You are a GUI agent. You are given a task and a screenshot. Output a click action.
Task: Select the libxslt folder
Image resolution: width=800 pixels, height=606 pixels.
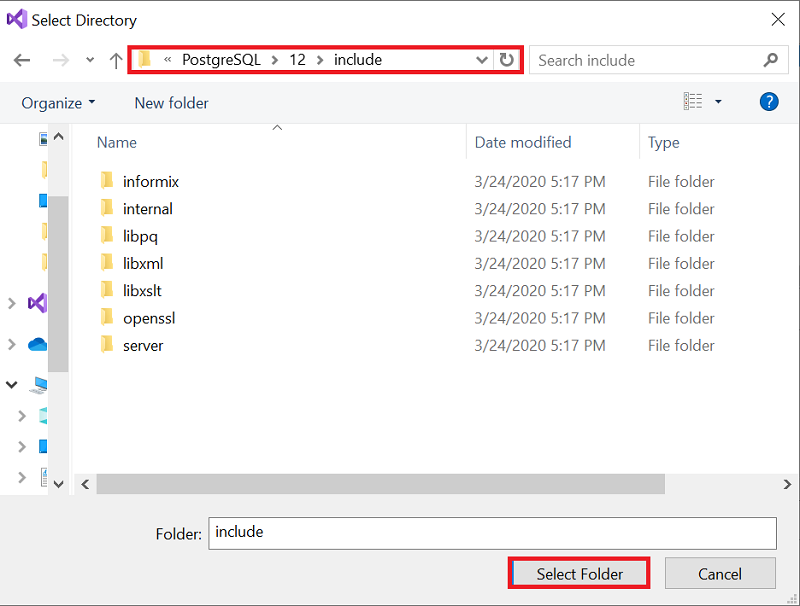(142, 291)
